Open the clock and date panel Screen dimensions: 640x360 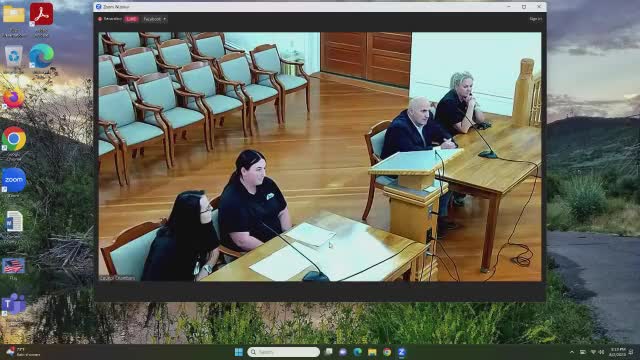[618, 352]
